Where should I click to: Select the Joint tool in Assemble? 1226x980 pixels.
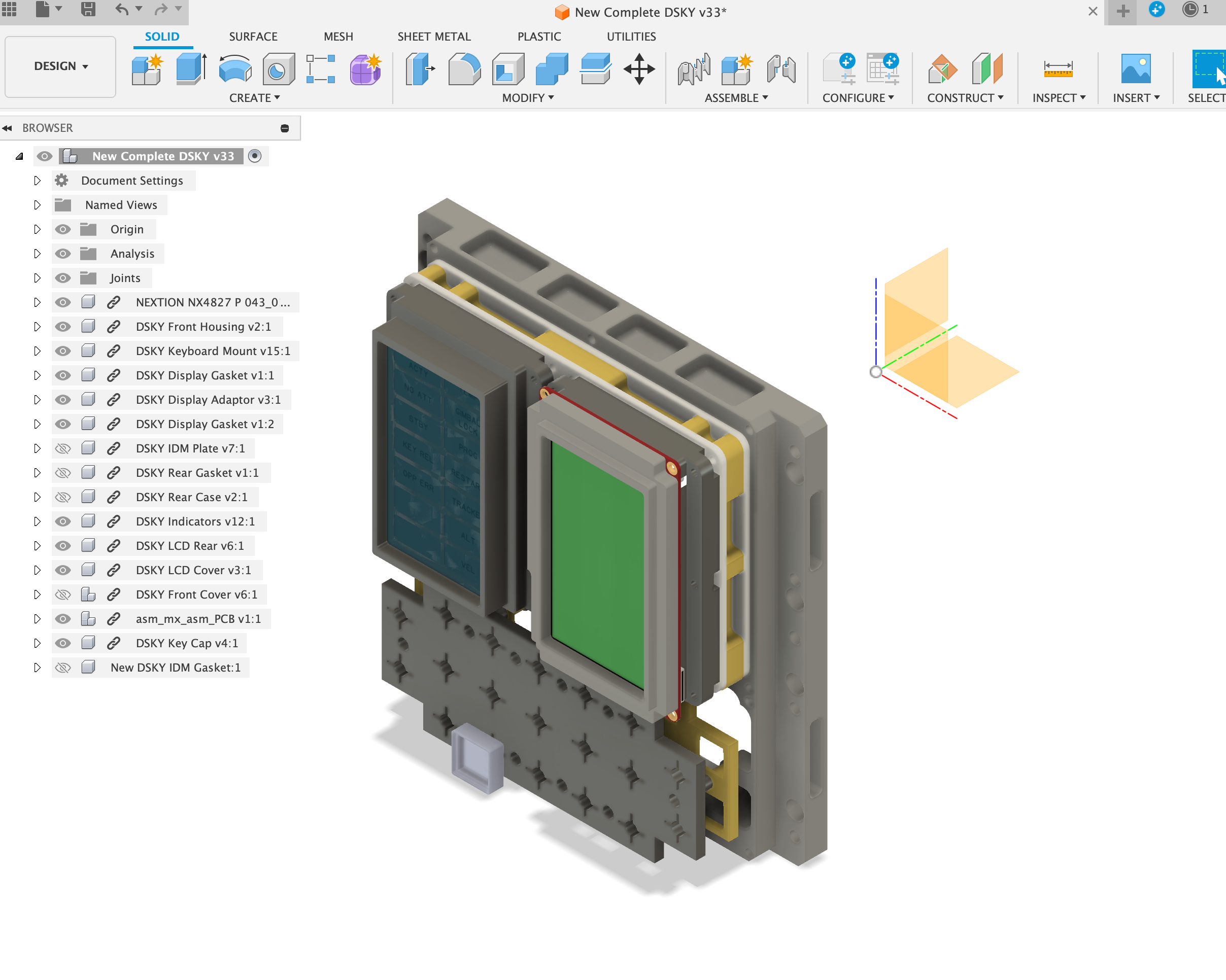(x=694, y=69)
